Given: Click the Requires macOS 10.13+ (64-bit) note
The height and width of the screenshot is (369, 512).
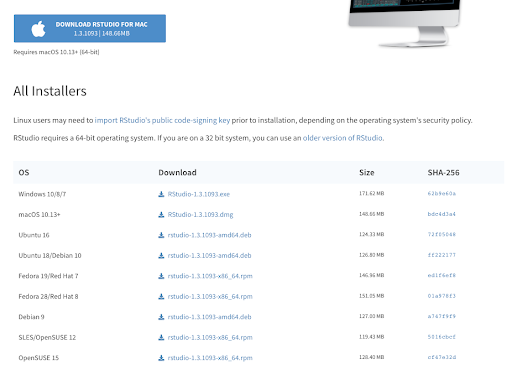Looking at the screenshot, I should coord(56,52).
